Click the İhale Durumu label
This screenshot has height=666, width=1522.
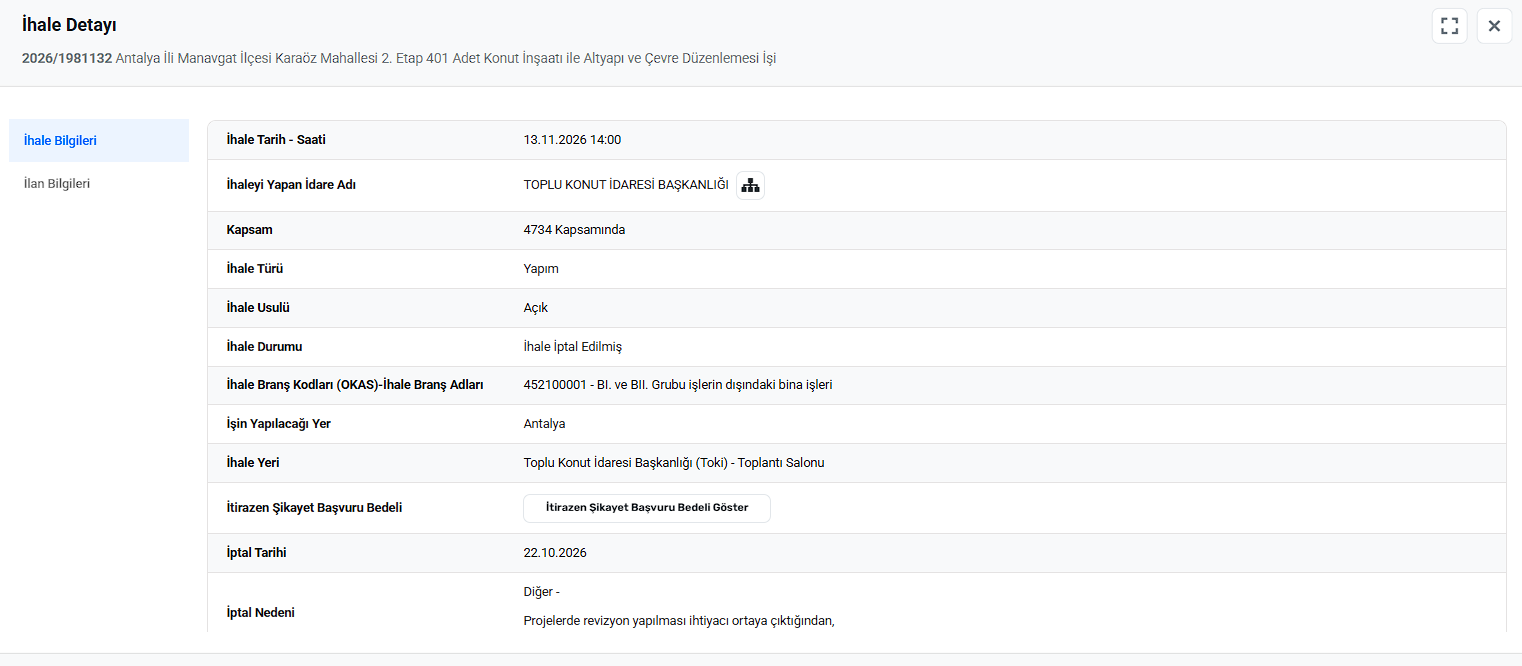coord(264,347)
